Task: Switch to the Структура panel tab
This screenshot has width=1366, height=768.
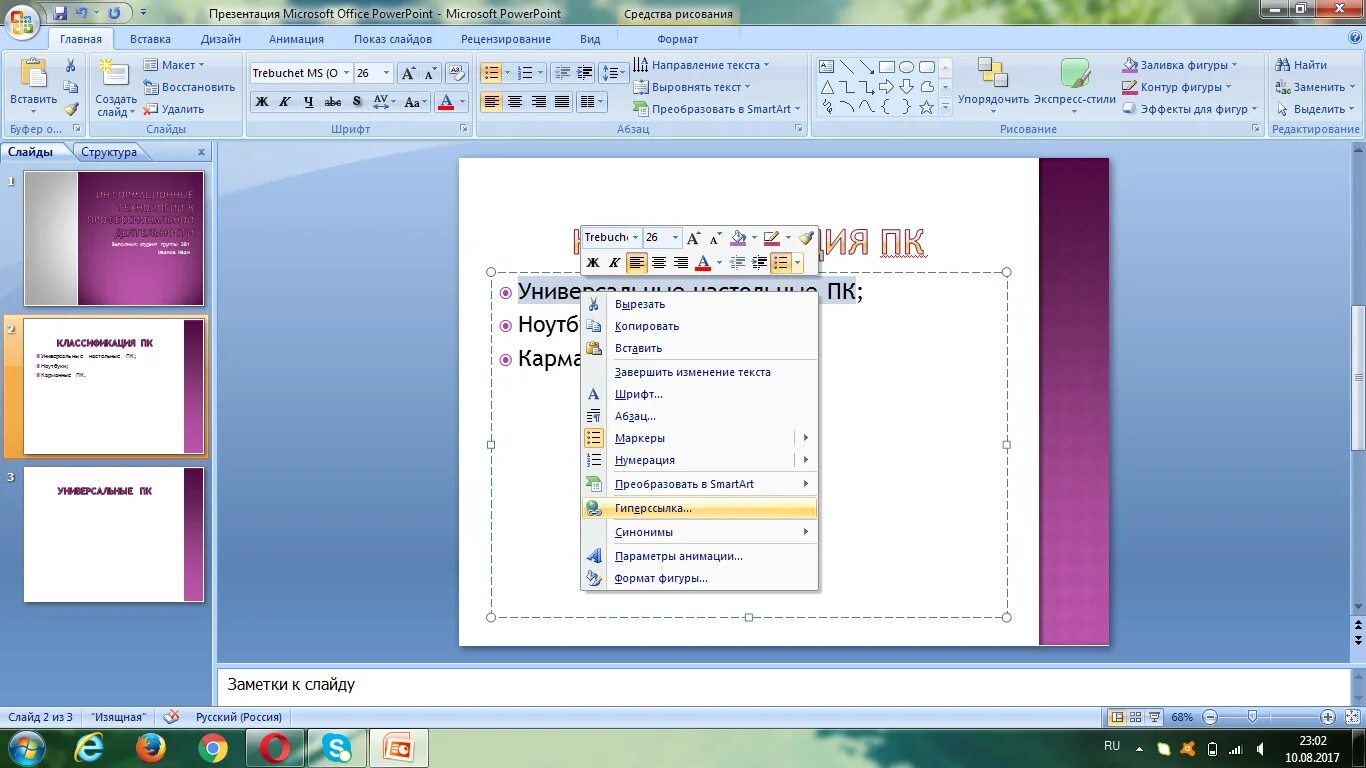Action: (109, 152)
